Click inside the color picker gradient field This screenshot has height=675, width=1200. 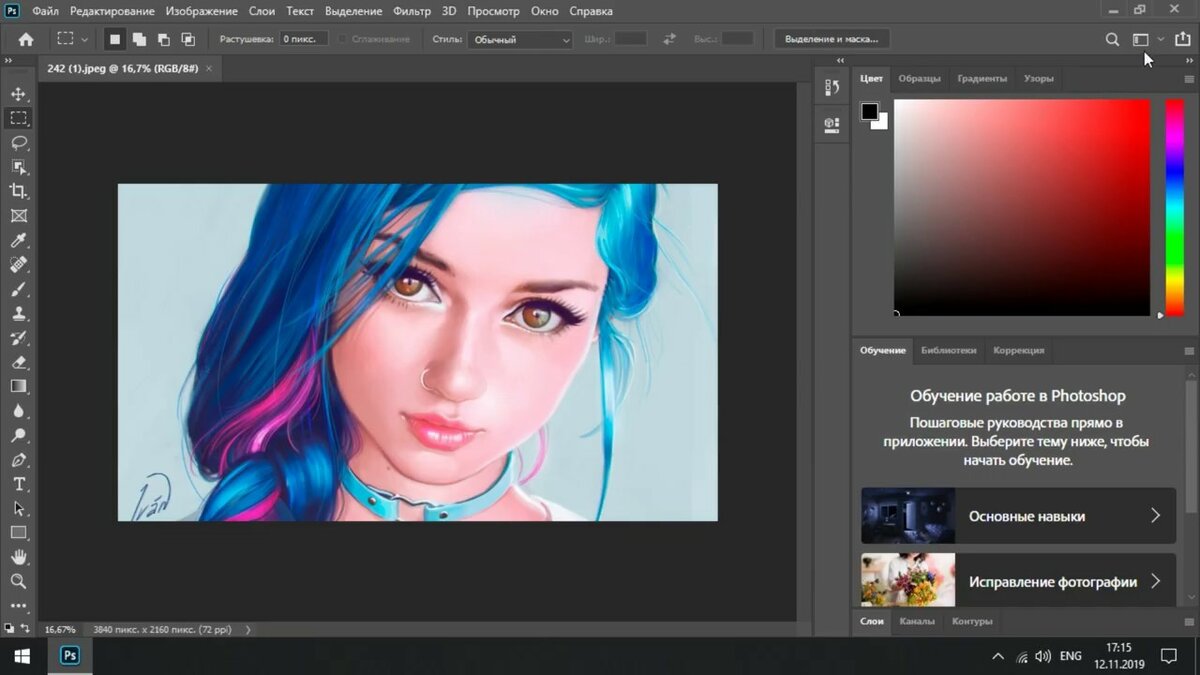tap(1022, 208)
